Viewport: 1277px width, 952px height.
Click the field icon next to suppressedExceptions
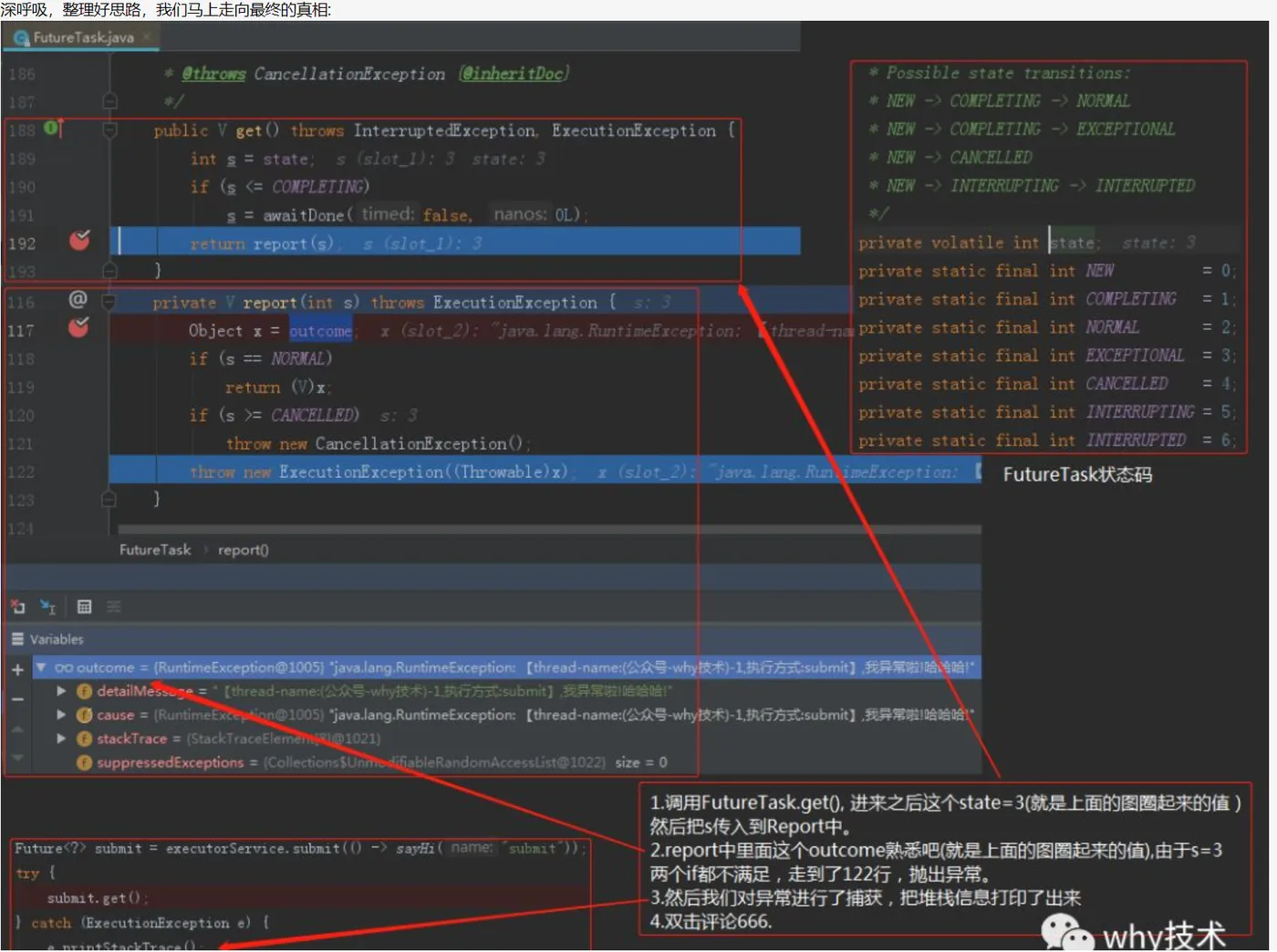84,762
